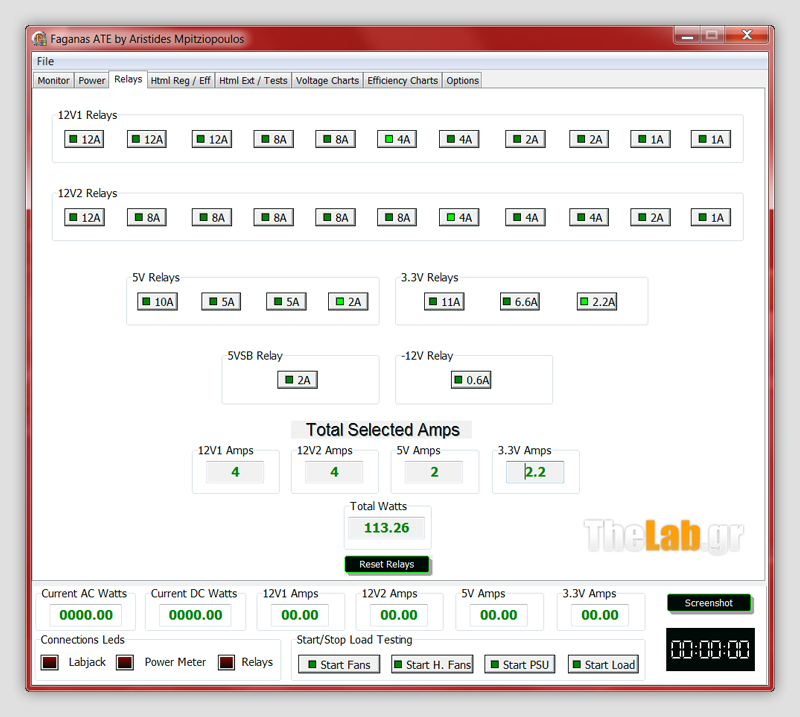Click the bottom 12V2 Amps 00.00 readout
The height and width of the screenshot is (717, 800).
click(x=399, y=615)
